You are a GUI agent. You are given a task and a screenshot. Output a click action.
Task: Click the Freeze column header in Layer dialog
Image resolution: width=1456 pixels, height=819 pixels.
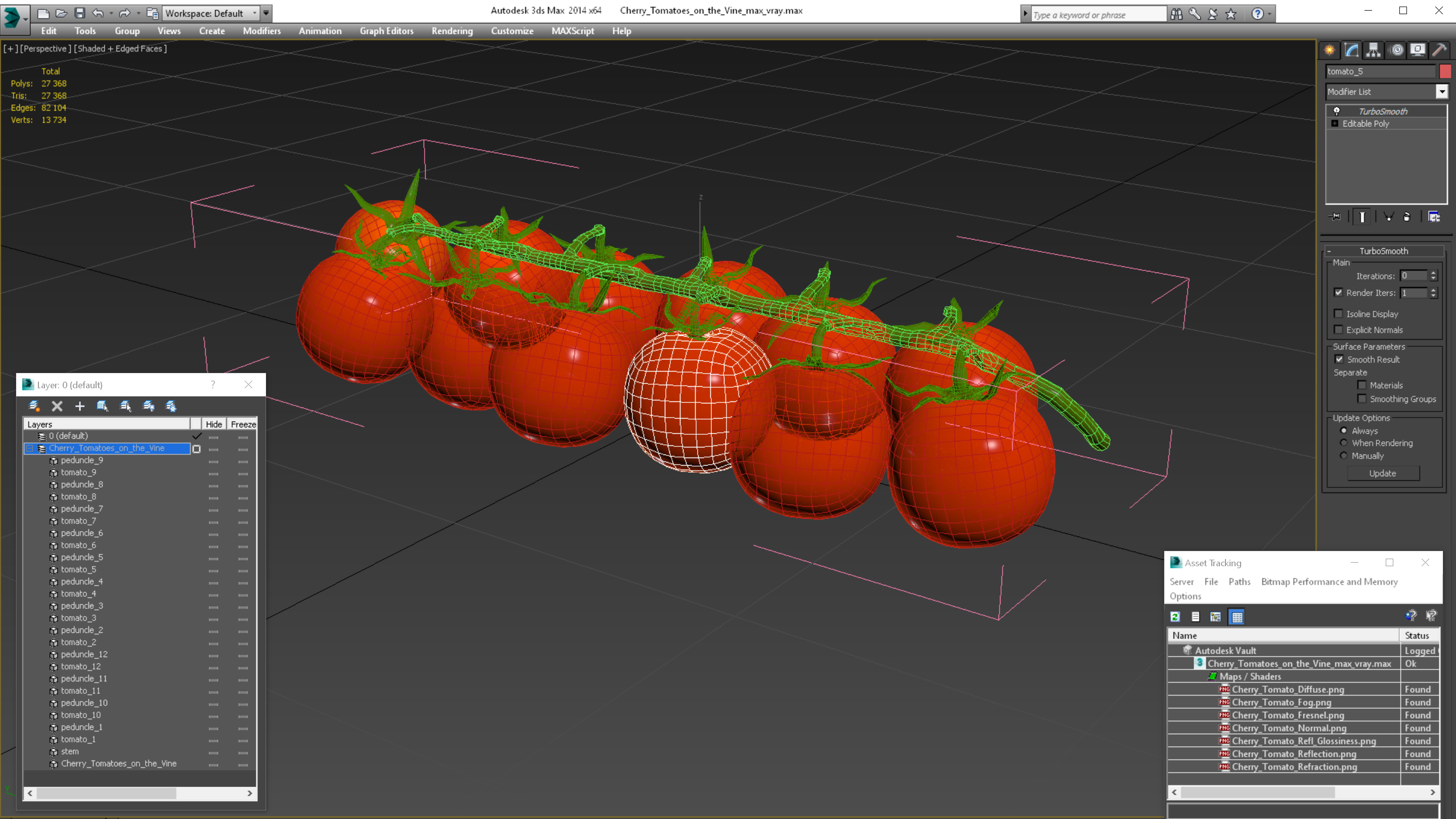coord(243,424)
